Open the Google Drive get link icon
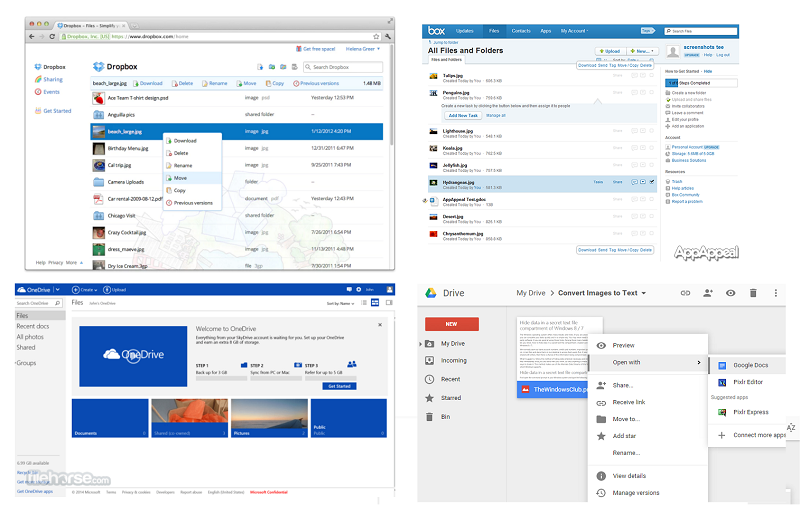The width and height of the screenshot is (800, 505). pyautogui.click(x=685, y=293)
